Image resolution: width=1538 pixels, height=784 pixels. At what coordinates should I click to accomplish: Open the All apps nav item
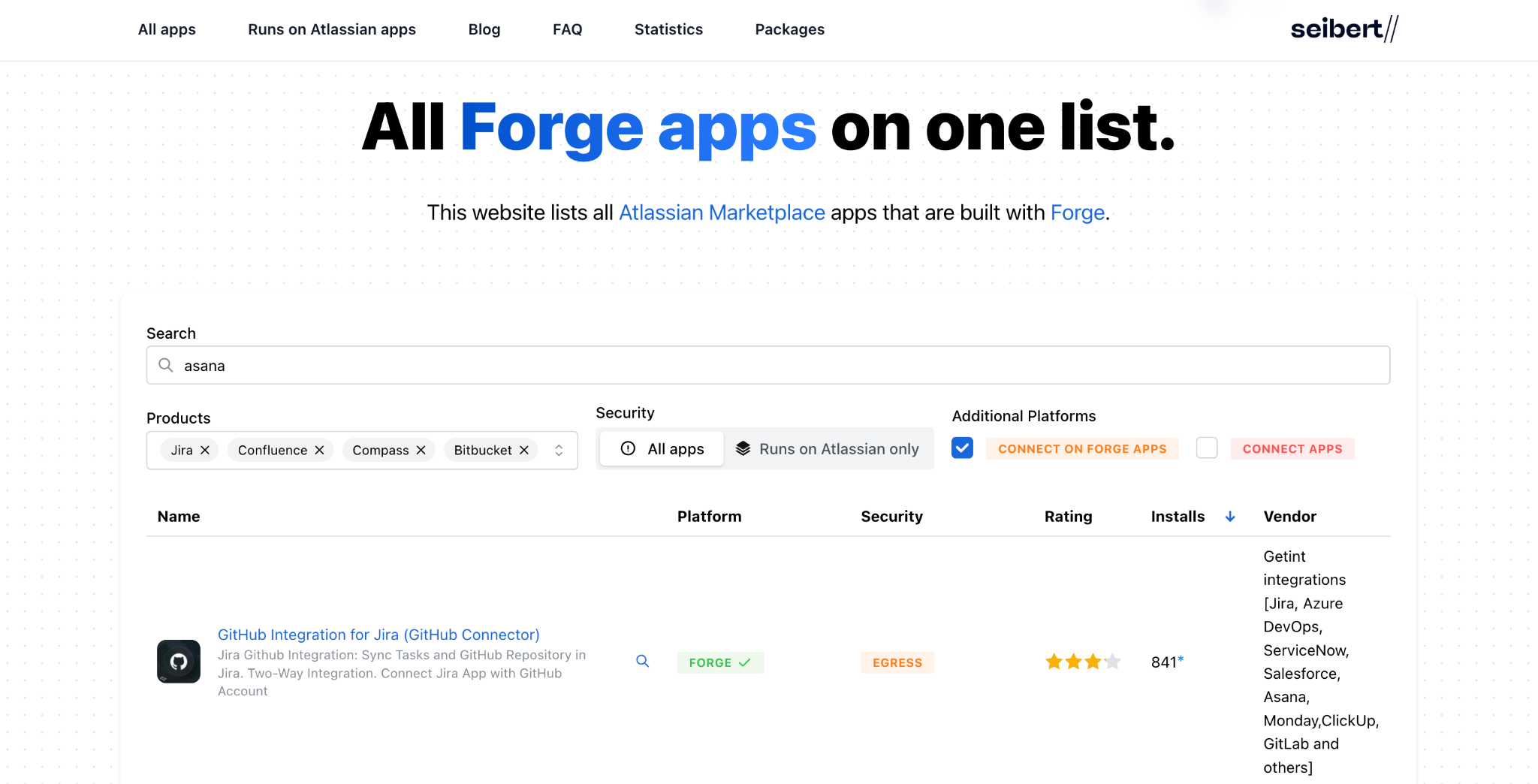[167, 29]
